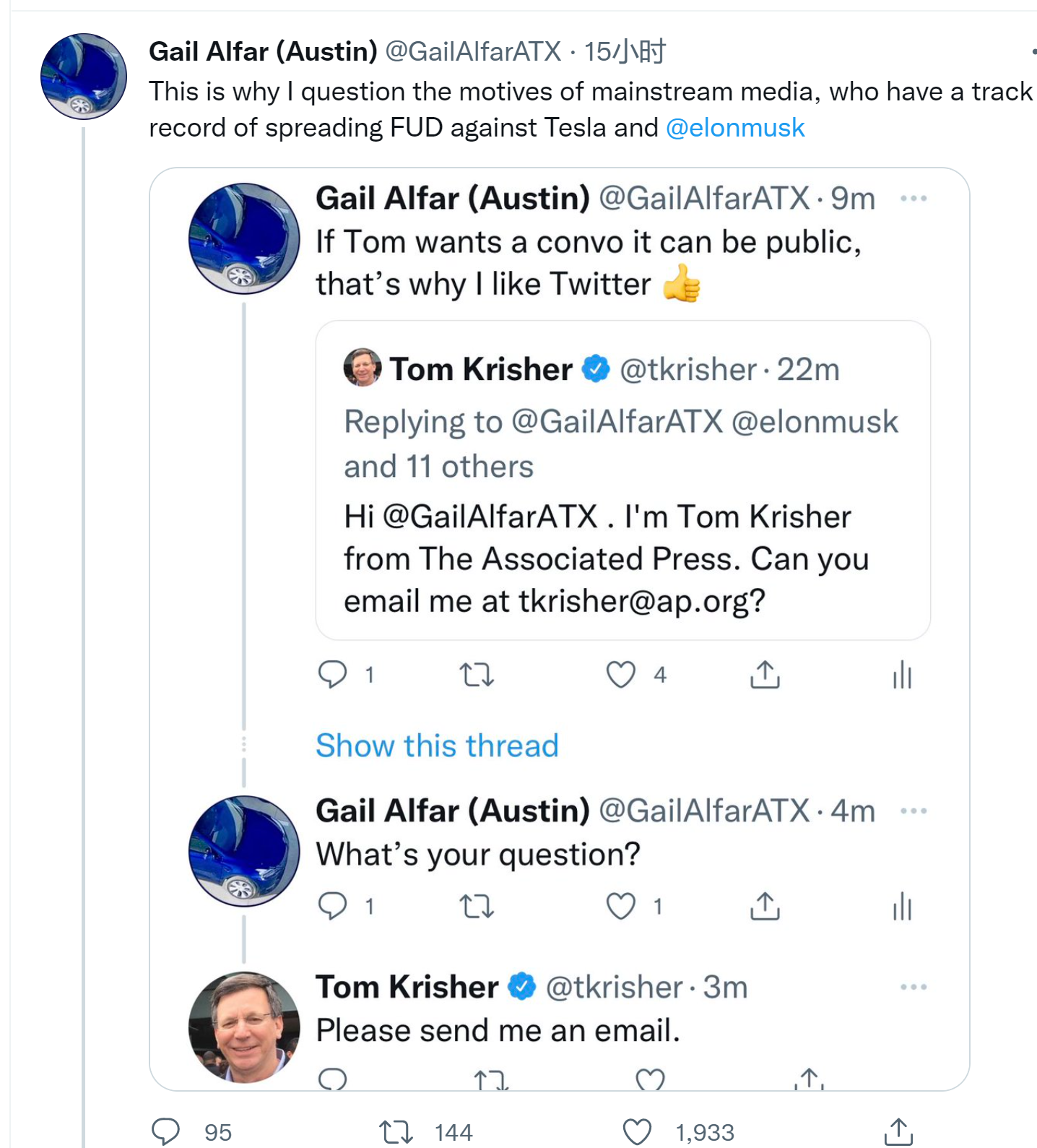Viewport: 1037px width, 1148px height.
Task: Open more options on the 9m tweet
Action: (x=914, y=199)
